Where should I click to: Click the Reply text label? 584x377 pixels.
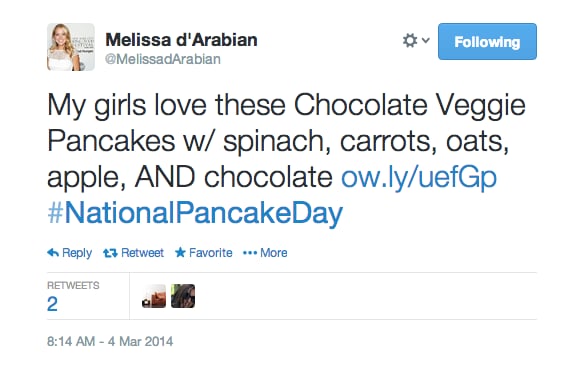click(x=77, y=253)
